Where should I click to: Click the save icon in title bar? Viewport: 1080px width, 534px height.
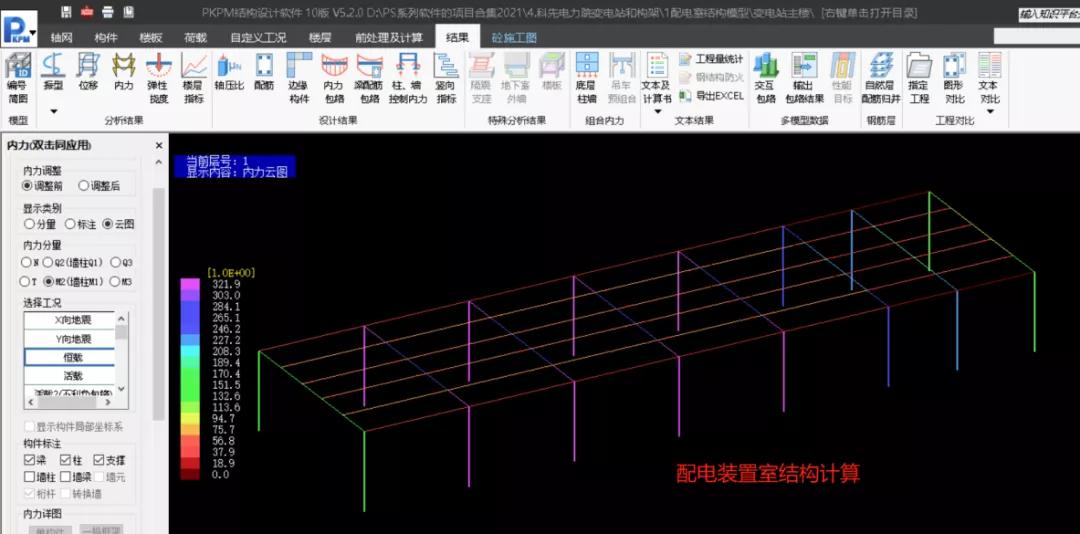tap(66, 12)
